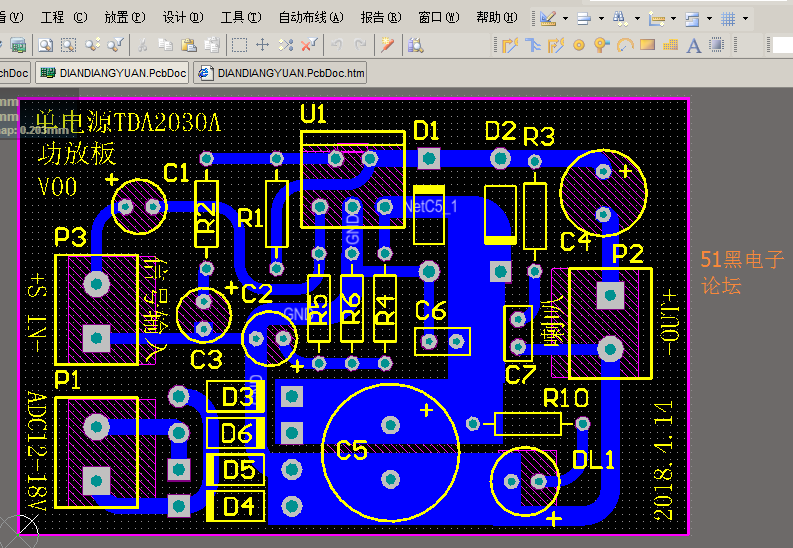The width and height of the screenshot is (793, 548).
Task: Click the Deselect All icon
Action: (x=286, y=45)
